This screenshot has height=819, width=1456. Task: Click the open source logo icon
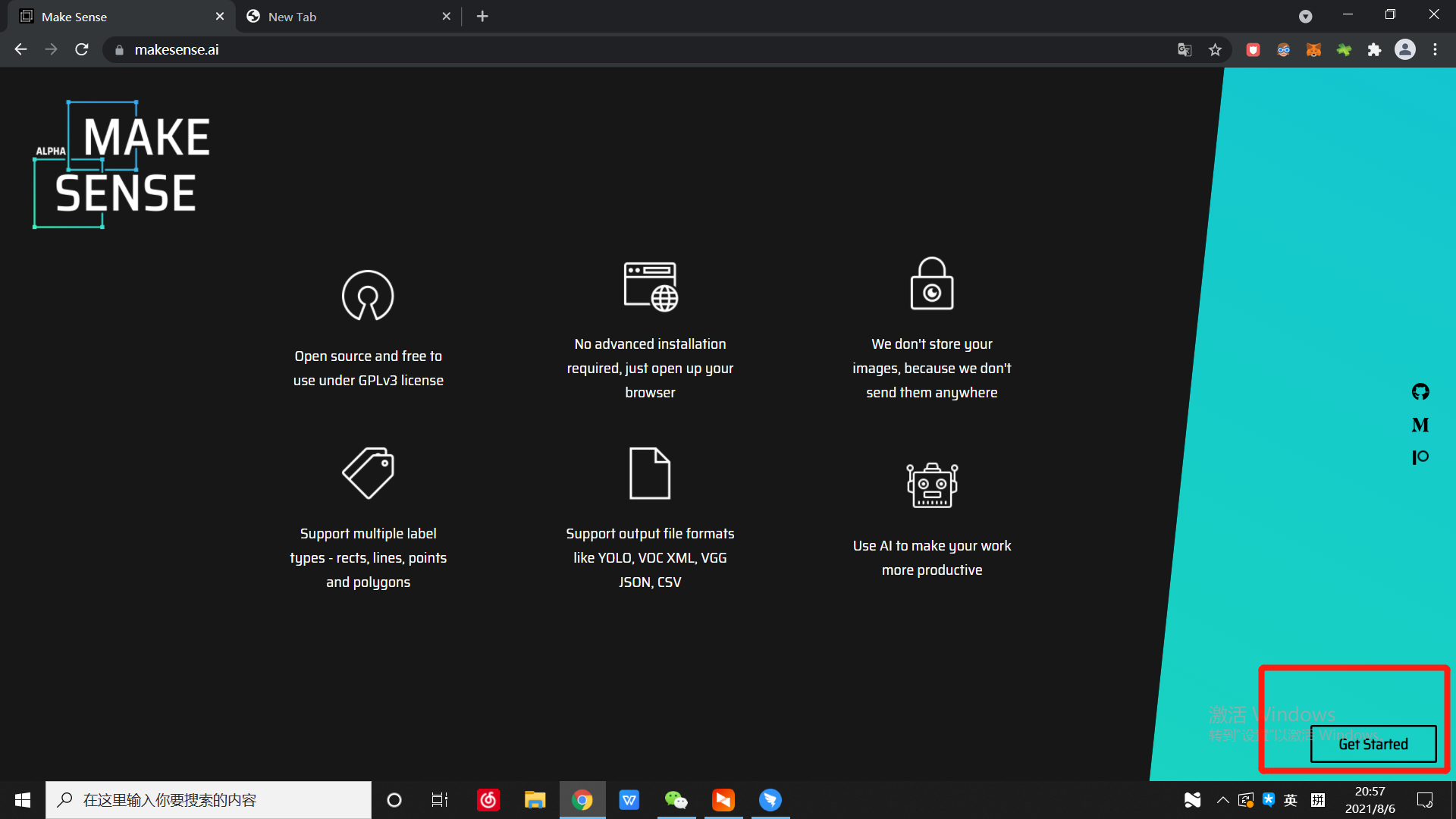pos(368,296)
